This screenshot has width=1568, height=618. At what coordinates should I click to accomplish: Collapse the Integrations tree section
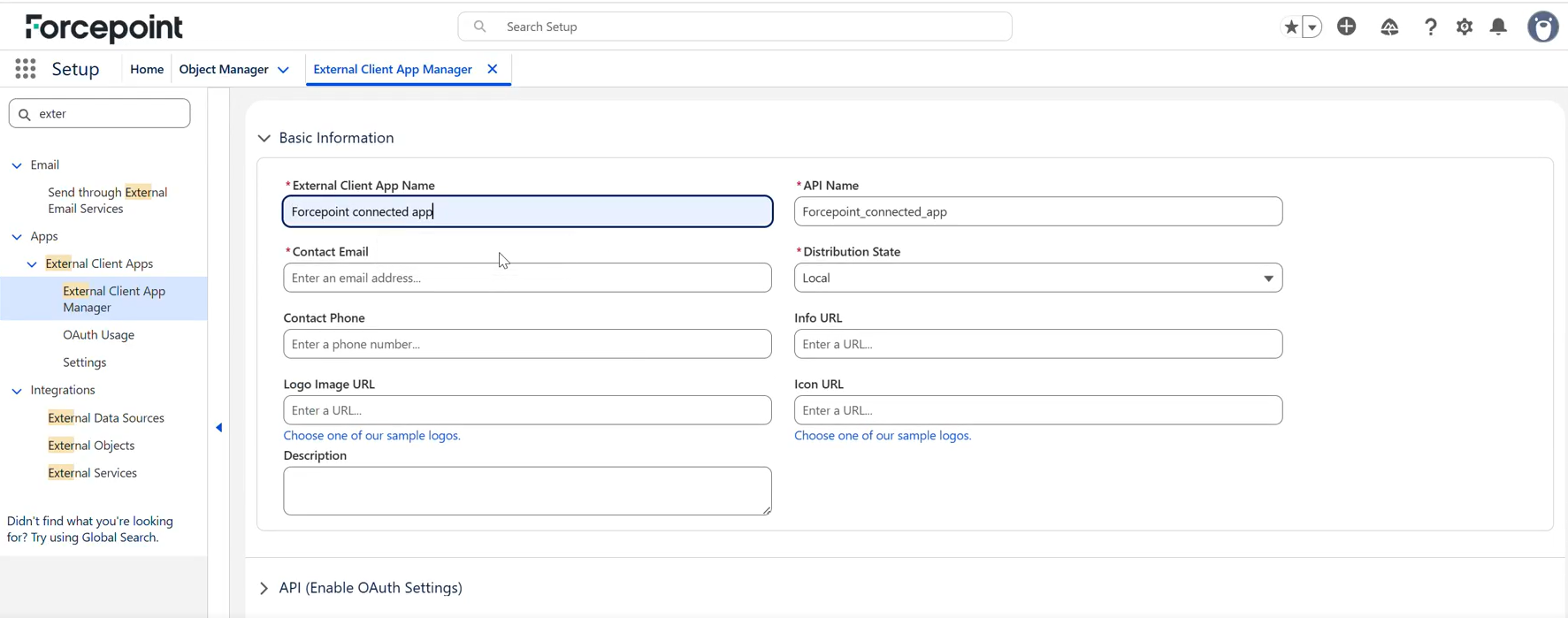click(17, 391)
